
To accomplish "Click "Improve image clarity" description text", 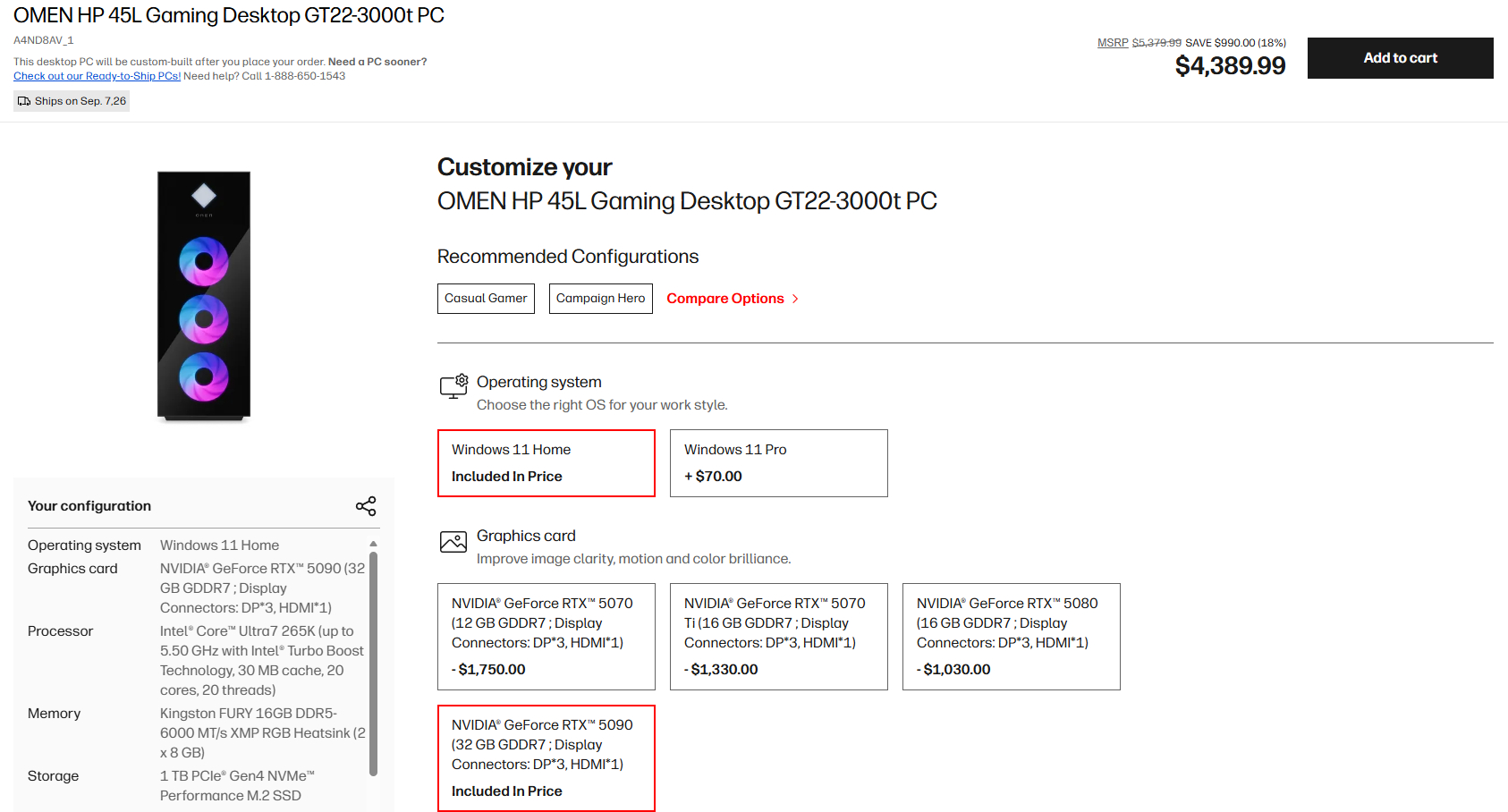I will tap(633, 559).
